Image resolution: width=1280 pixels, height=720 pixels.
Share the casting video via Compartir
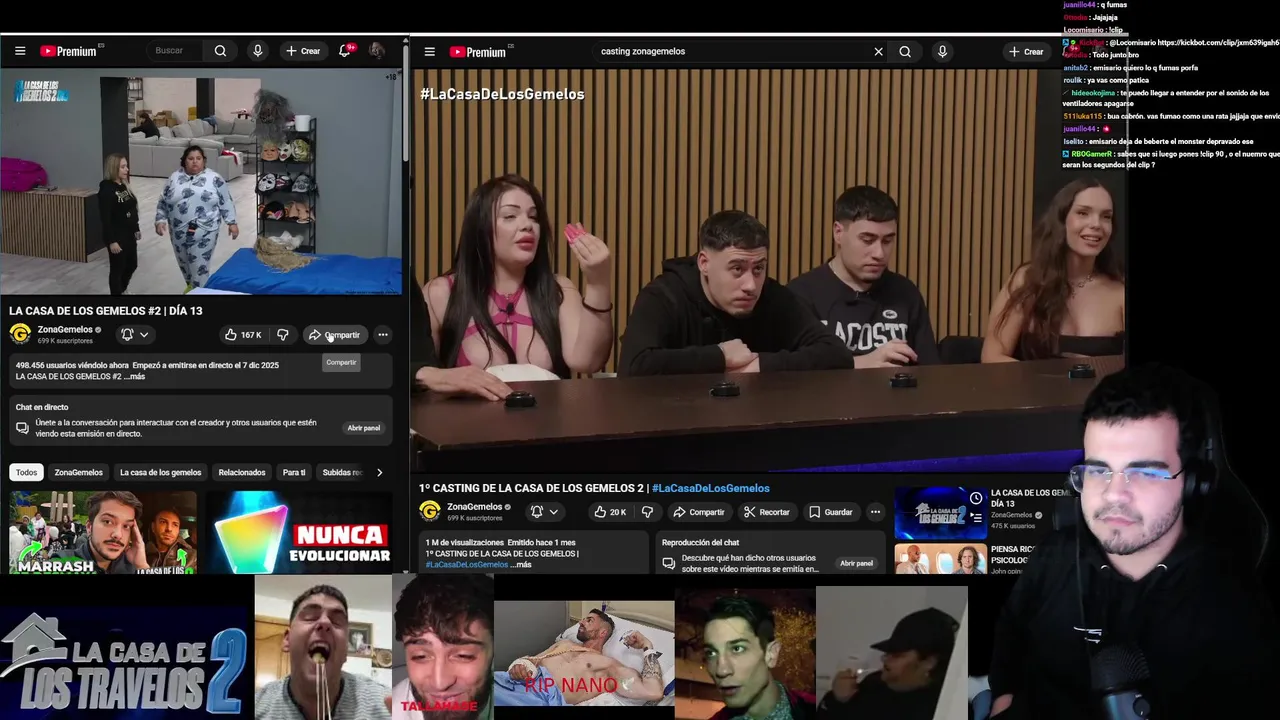pos(698,512)
